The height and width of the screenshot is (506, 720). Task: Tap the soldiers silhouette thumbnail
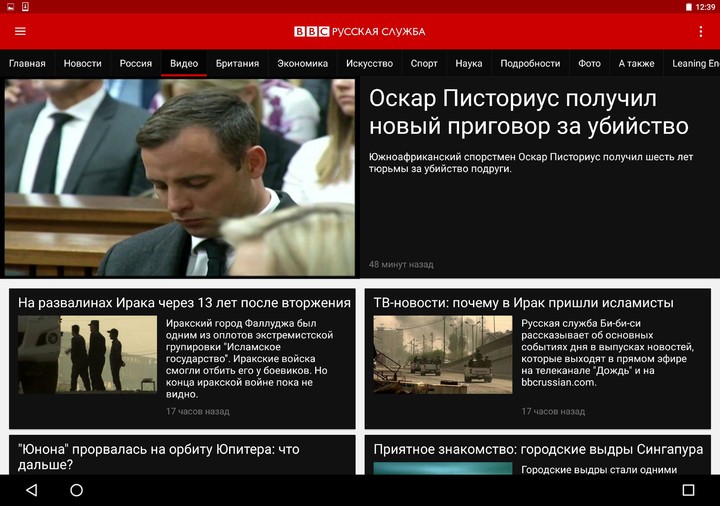87,354
